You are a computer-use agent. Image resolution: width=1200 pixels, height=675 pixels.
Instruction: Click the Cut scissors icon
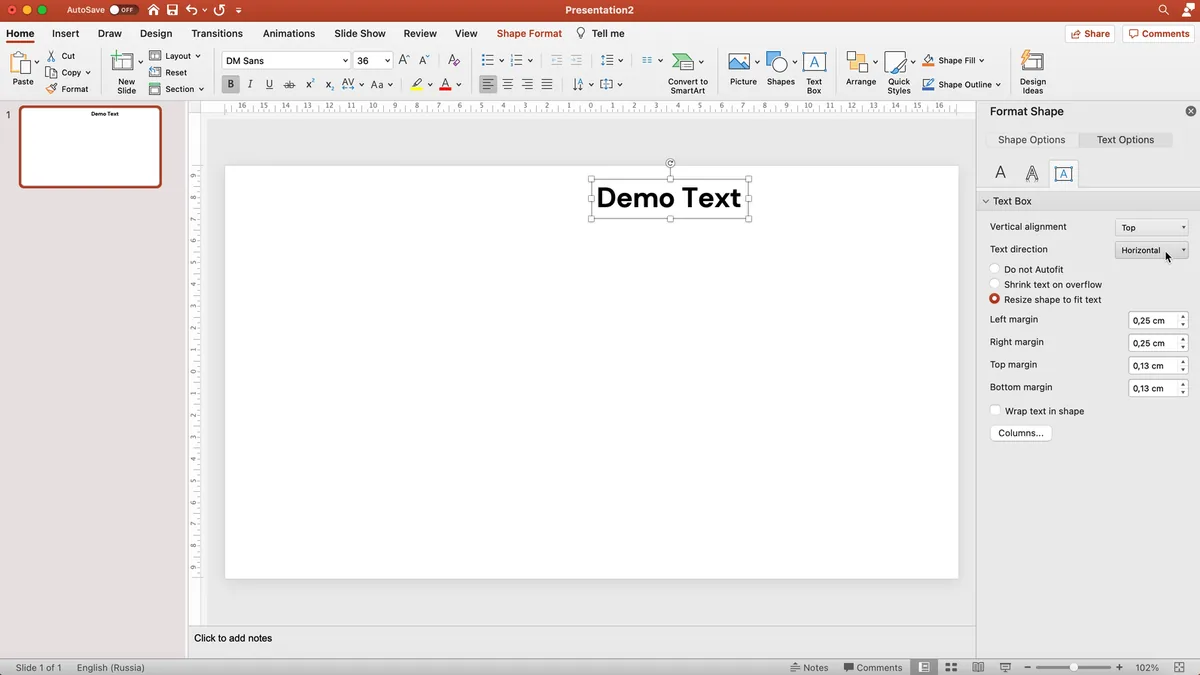click(52, 56)
